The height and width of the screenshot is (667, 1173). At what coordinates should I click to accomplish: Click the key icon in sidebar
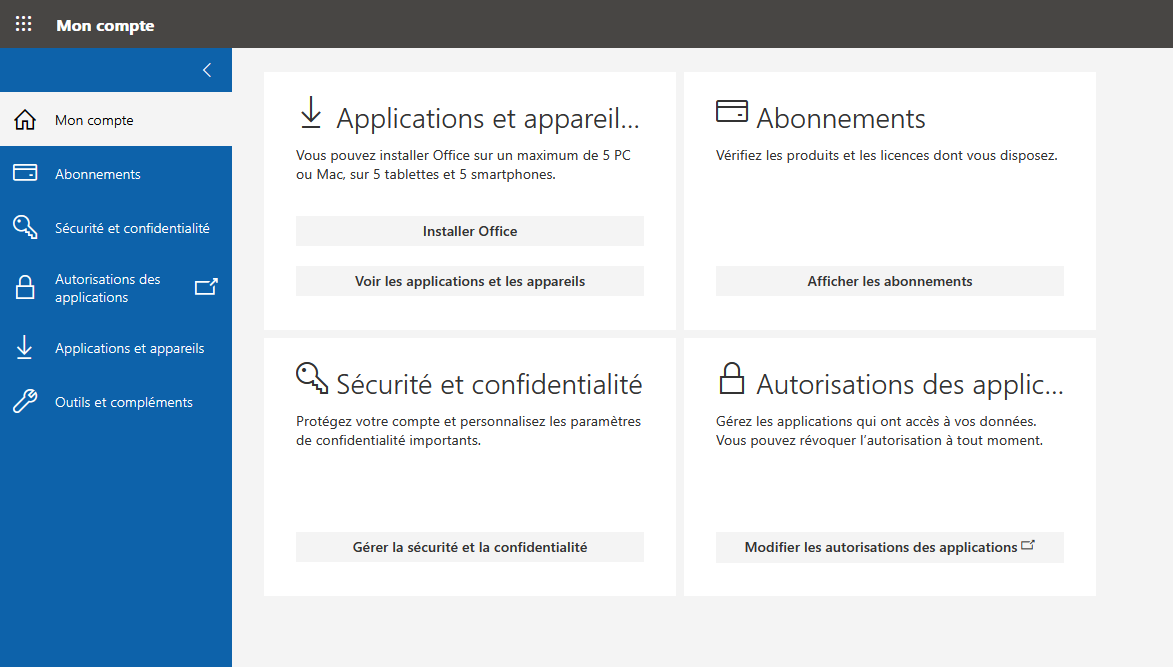(x=25, y=228)
